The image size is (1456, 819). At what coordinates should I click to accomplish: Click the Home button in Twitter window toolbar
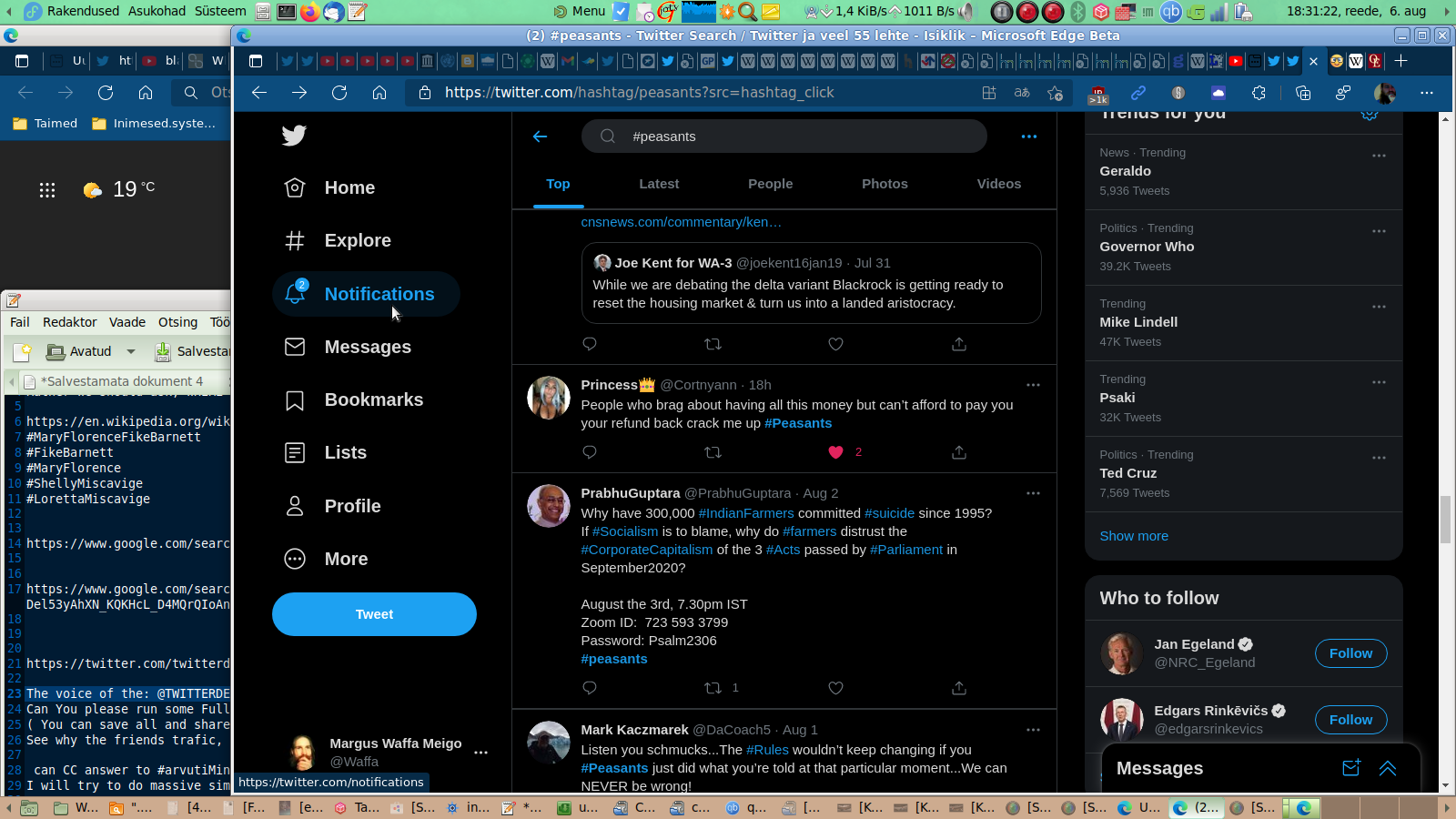[379, 93]
